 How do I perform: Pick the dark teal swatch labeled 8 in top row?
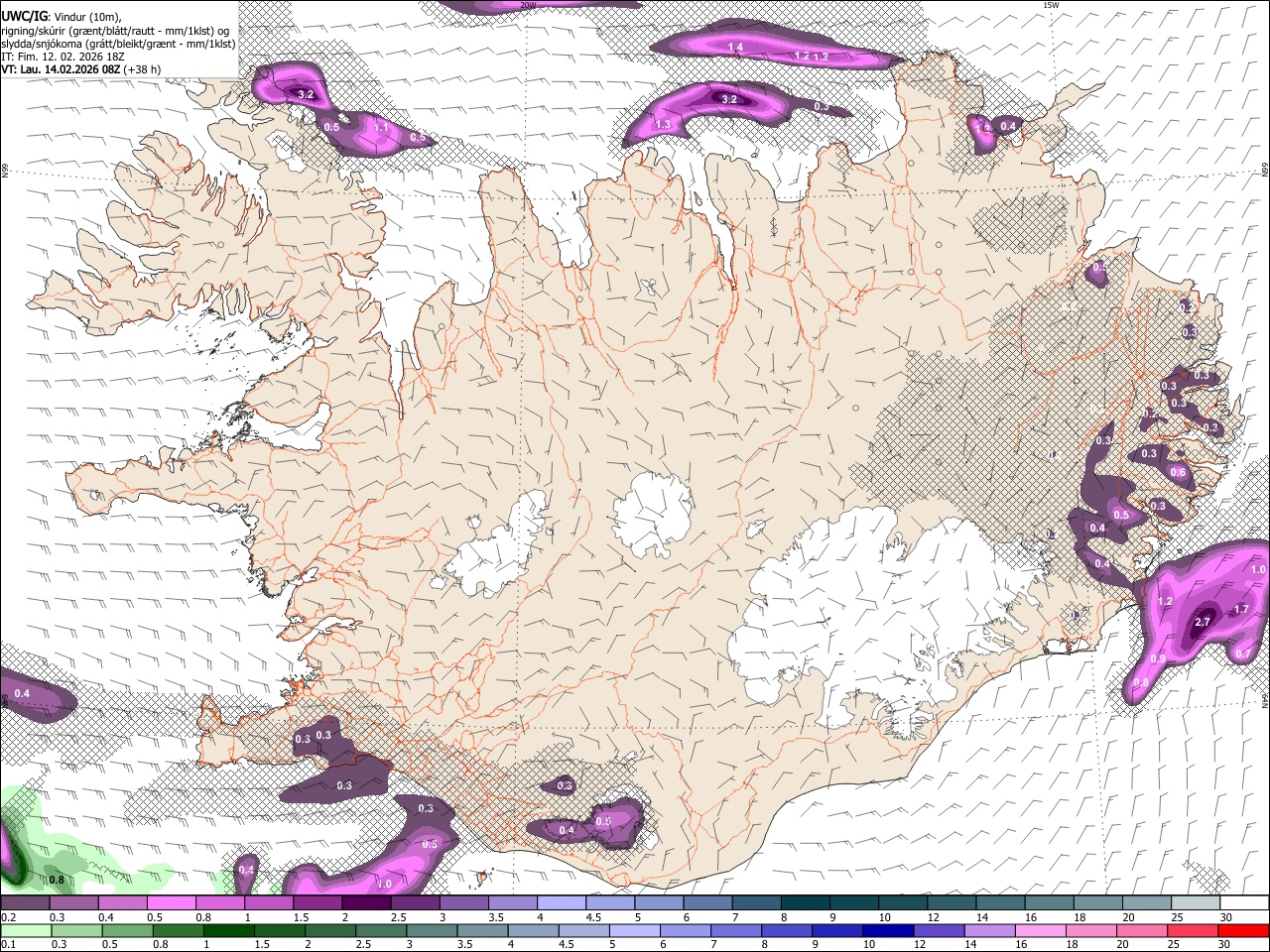806,903
